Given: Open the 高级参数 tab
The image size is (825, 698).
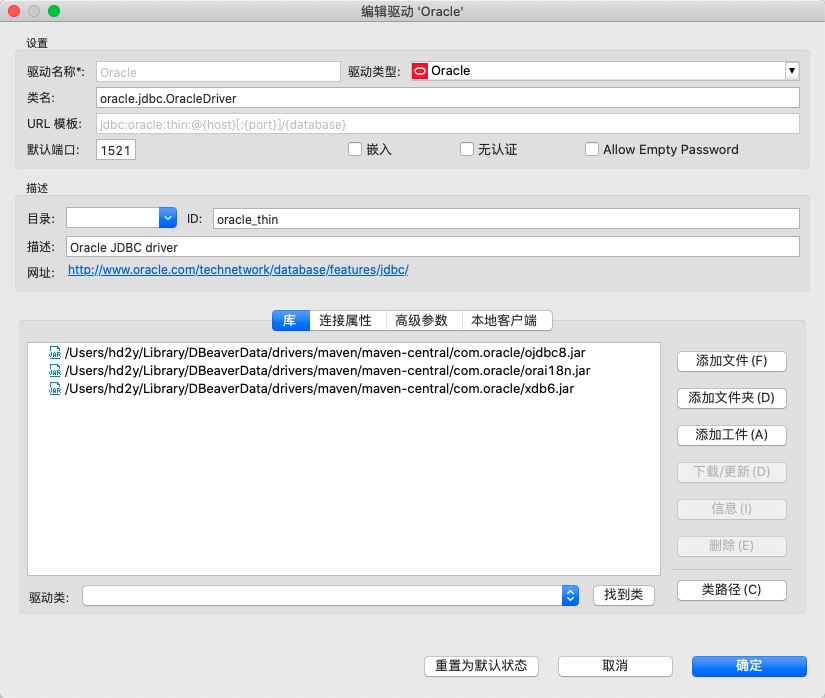Looking at the screenshot, I should click(x=422, y=320).
